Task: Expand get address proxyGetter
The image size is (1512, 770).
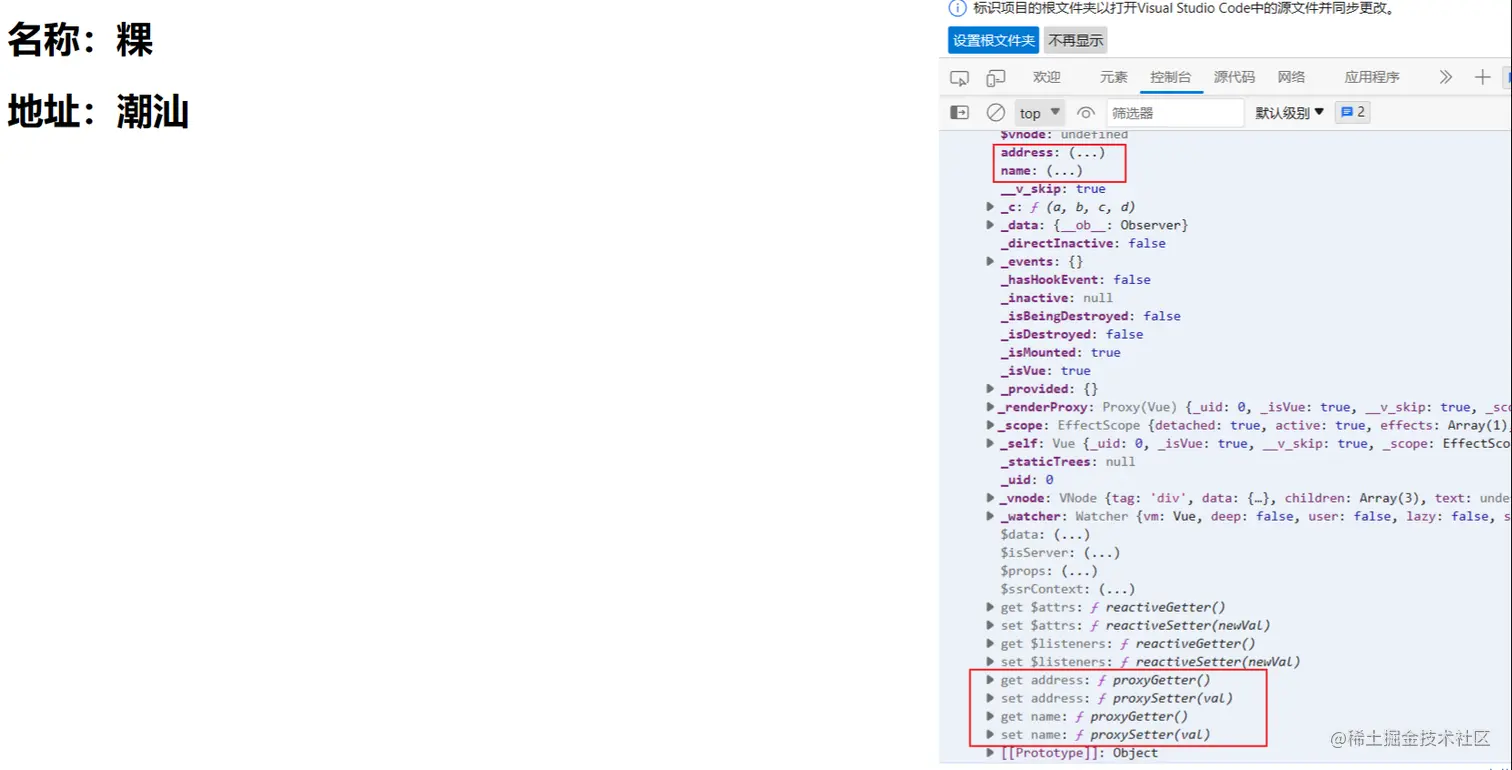Action: pyautogui.click(x=991, y=680)
